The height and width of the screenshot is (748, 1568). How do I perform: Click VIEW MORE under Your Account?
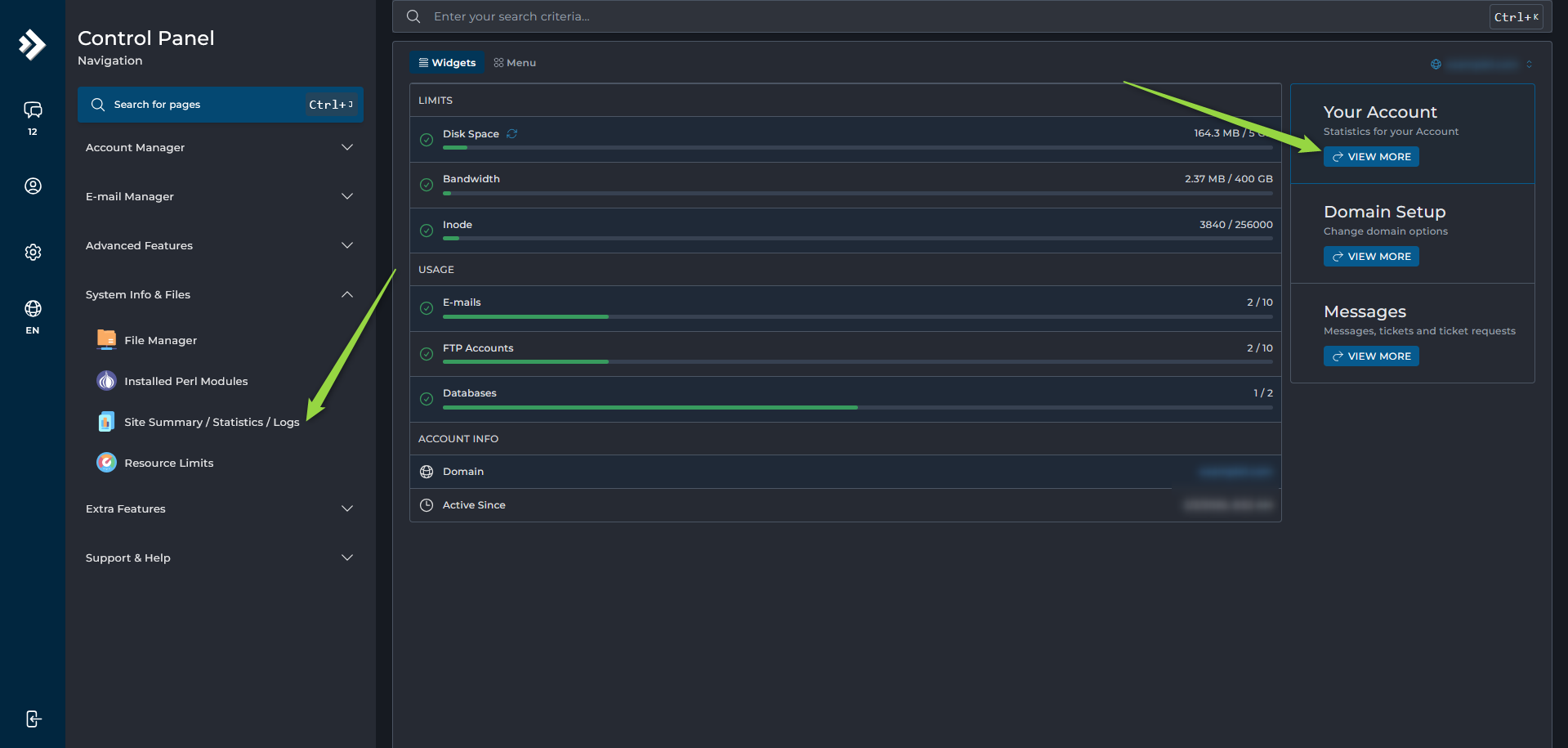[x=1371, y=157]
